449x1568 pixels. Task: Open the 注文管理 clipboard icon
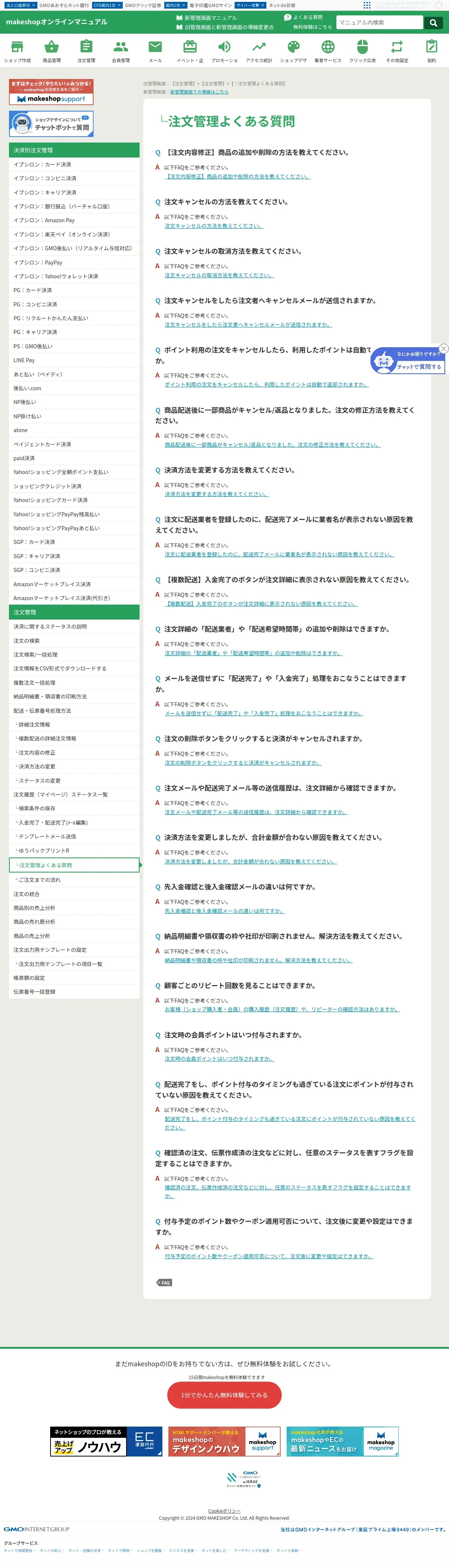pos(86,46)
